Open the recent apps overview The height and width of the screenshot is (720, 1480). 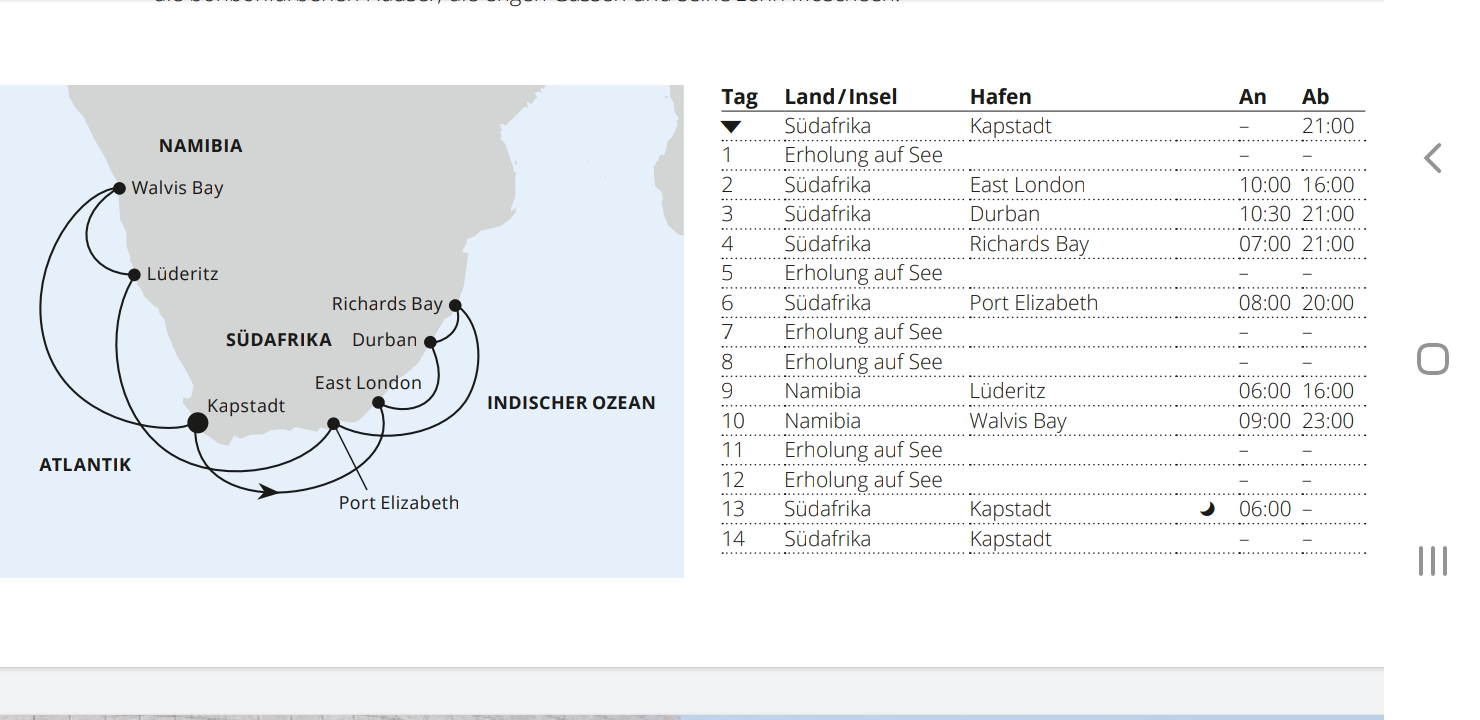[1432, 561]
